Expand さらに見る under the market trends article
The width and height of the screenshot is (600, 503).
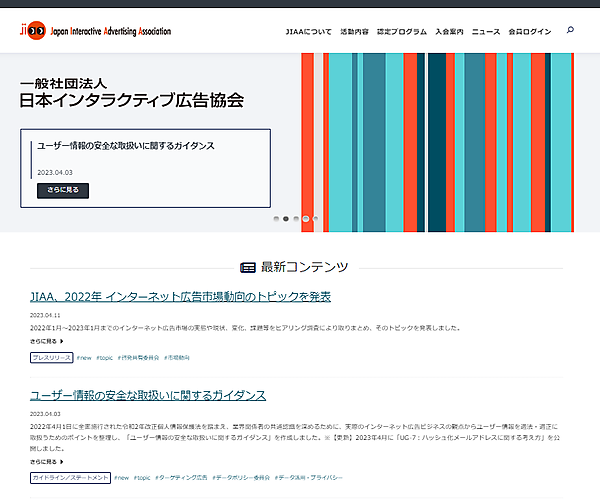pyautogui.click(x=47, y=341)
